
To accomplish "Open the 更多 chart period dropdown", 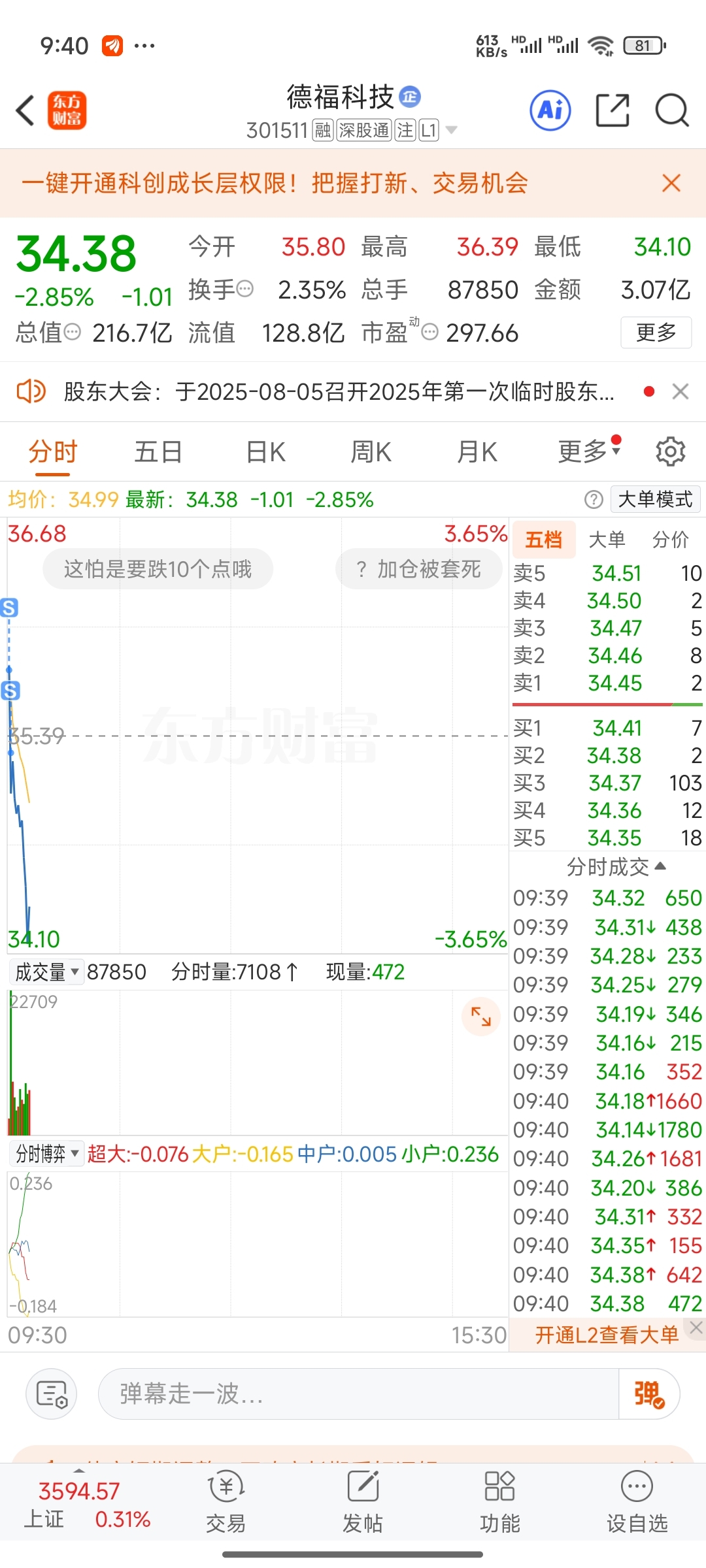I will point(589,451).
